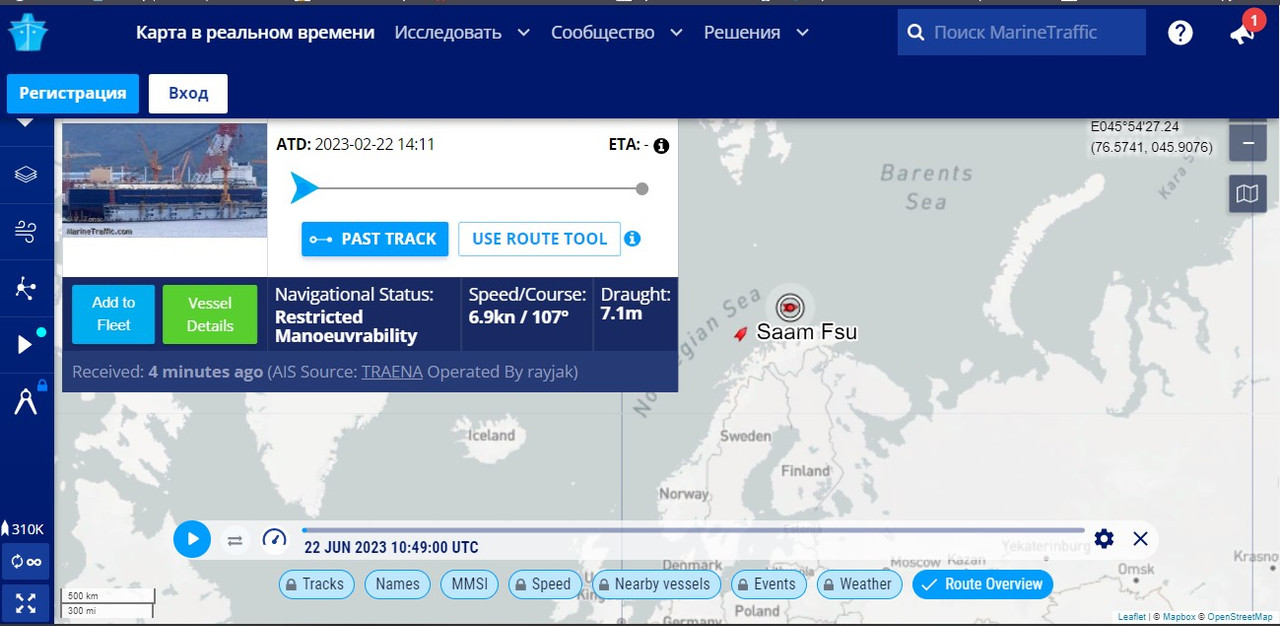Click the playback loop arrows icon
This screenshot has width=1280, height=626.
click(x=235, y=540)
